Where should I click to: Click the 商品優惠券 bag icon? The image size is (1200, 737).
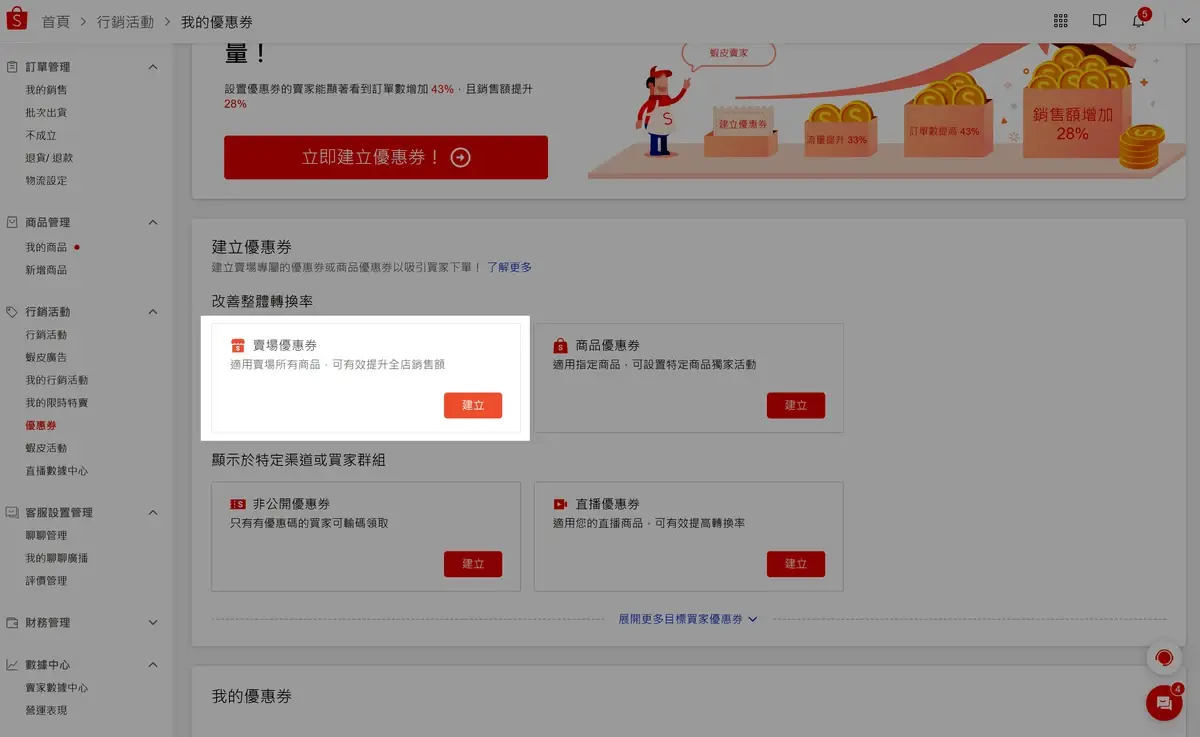[561, 345]
